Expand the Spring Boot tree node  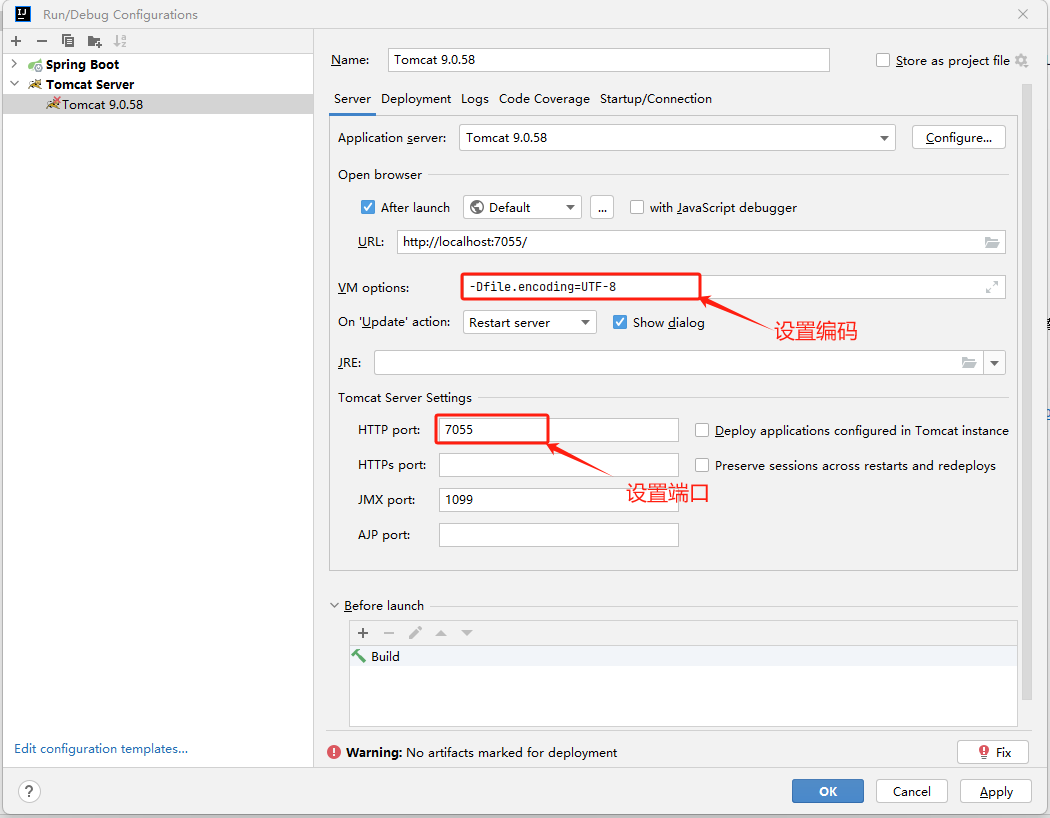pyautogui.click(x=14, y=64)
